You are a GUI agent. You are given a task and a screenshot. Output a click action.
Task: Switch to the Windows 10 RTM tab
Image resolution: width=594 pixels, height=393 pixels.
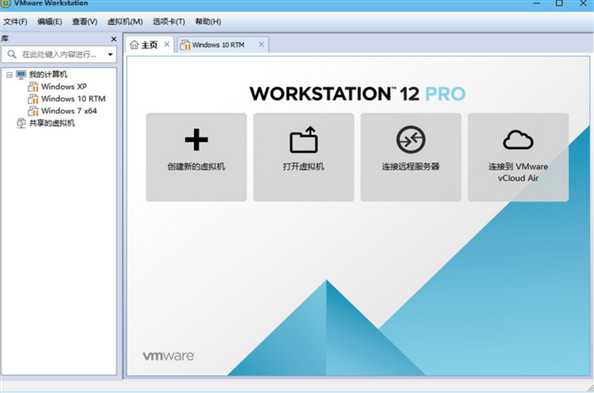218,45
